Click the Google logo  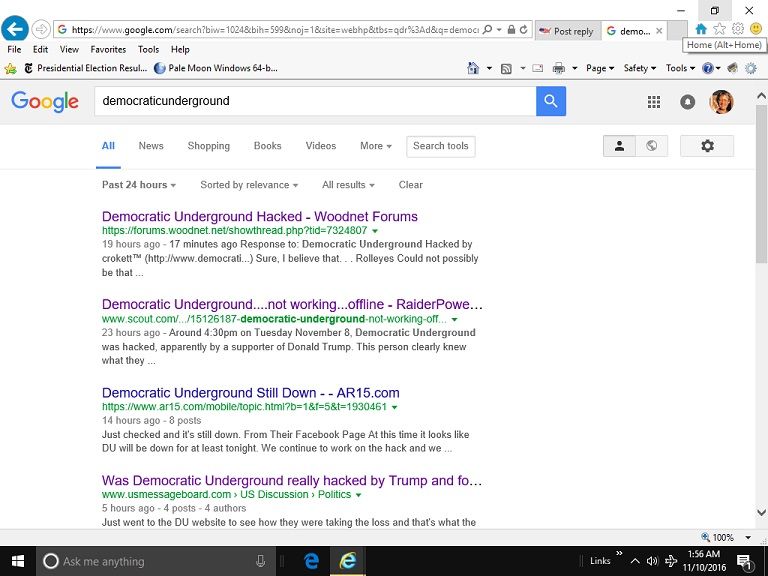[x=45, y=101]
